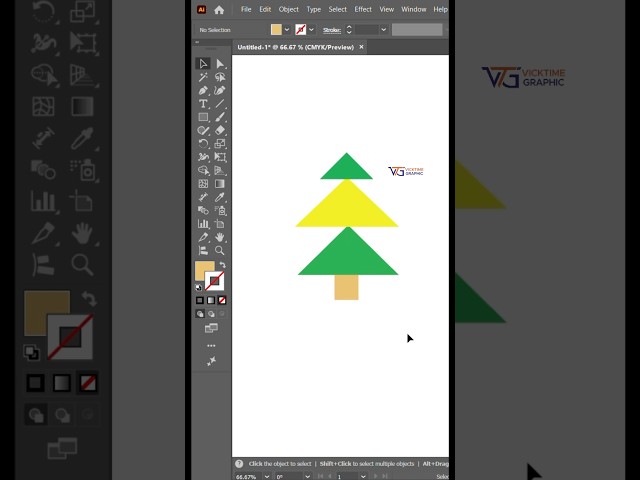Viewport: 640px width, 480px height.
Task: Open the Type menu
Action: (313, 9)
